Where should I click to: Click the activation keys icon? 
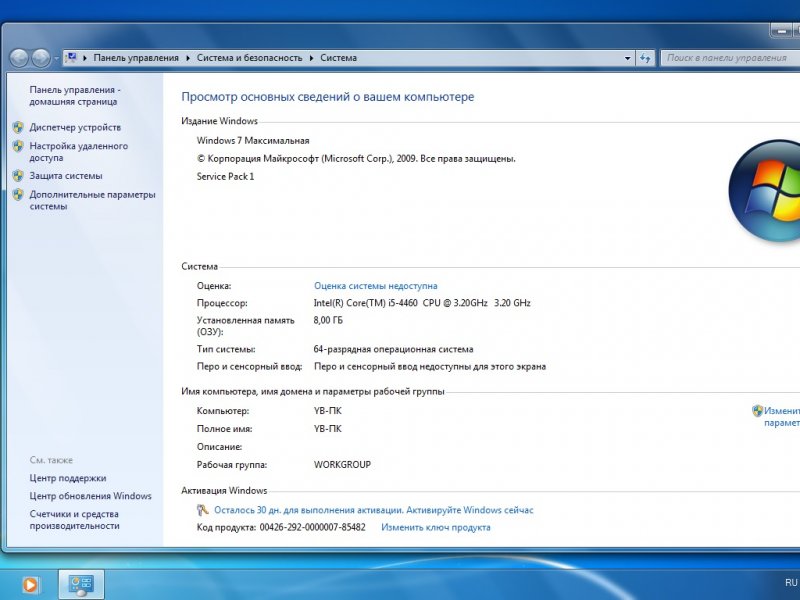pyautogui.click(x=203, y=510)
